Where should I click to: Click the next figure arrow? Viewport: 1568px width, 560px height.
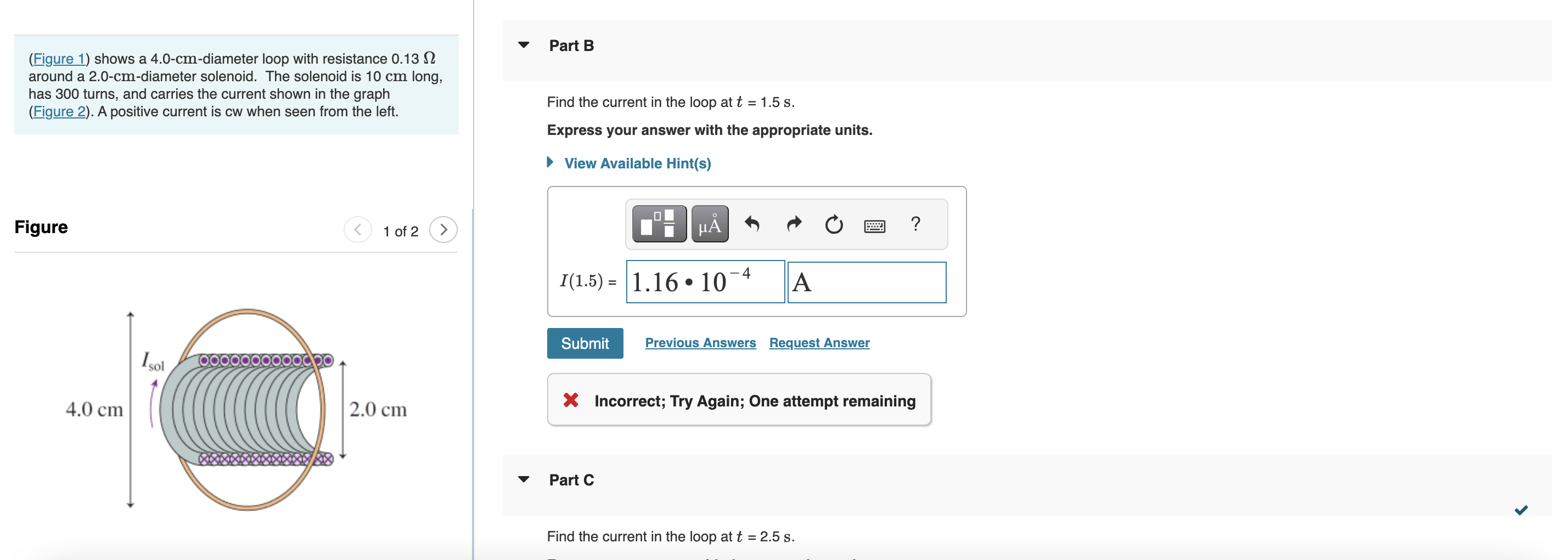coord(445,230)
